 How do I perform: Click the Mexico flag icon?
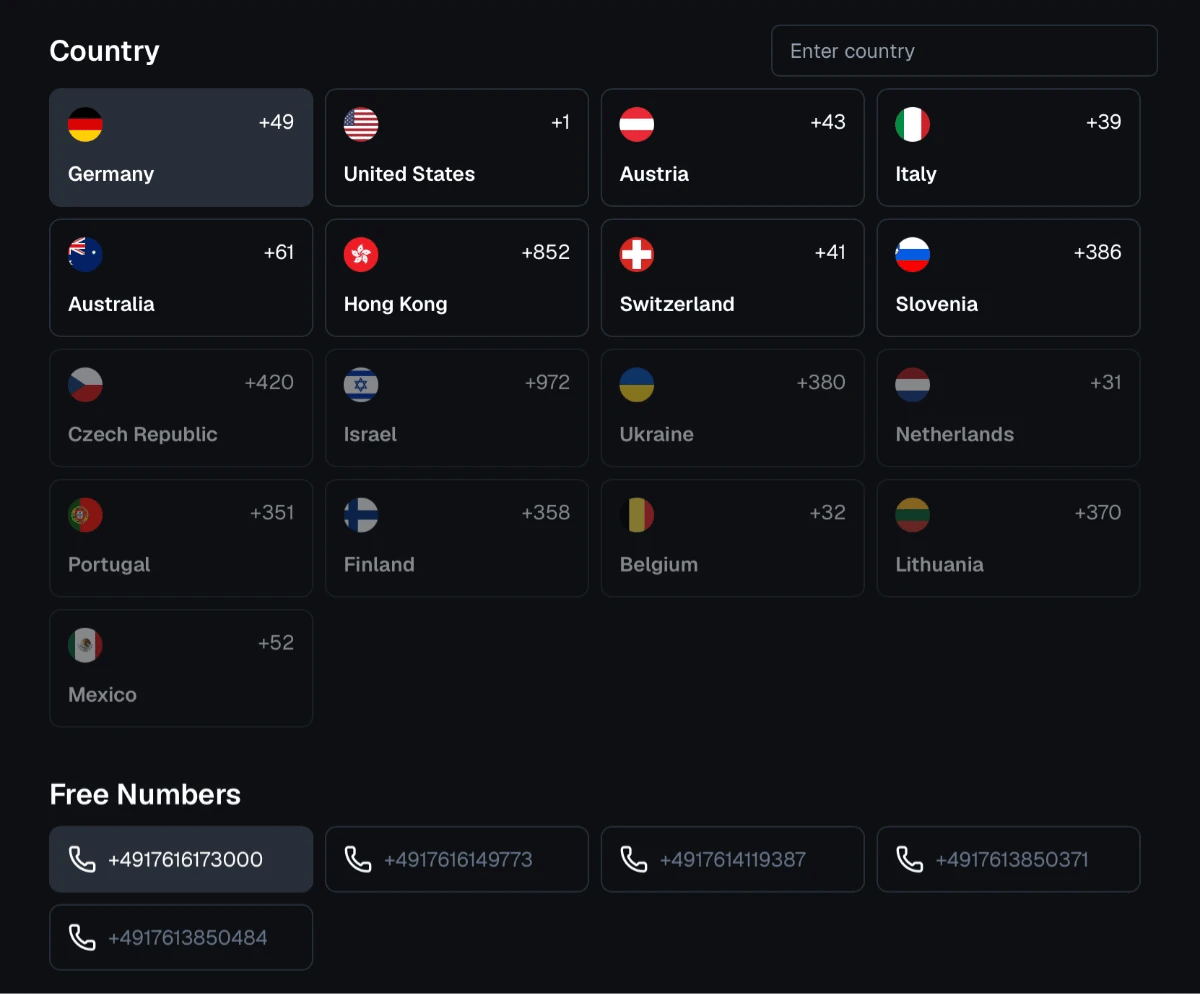pos(85,645)
